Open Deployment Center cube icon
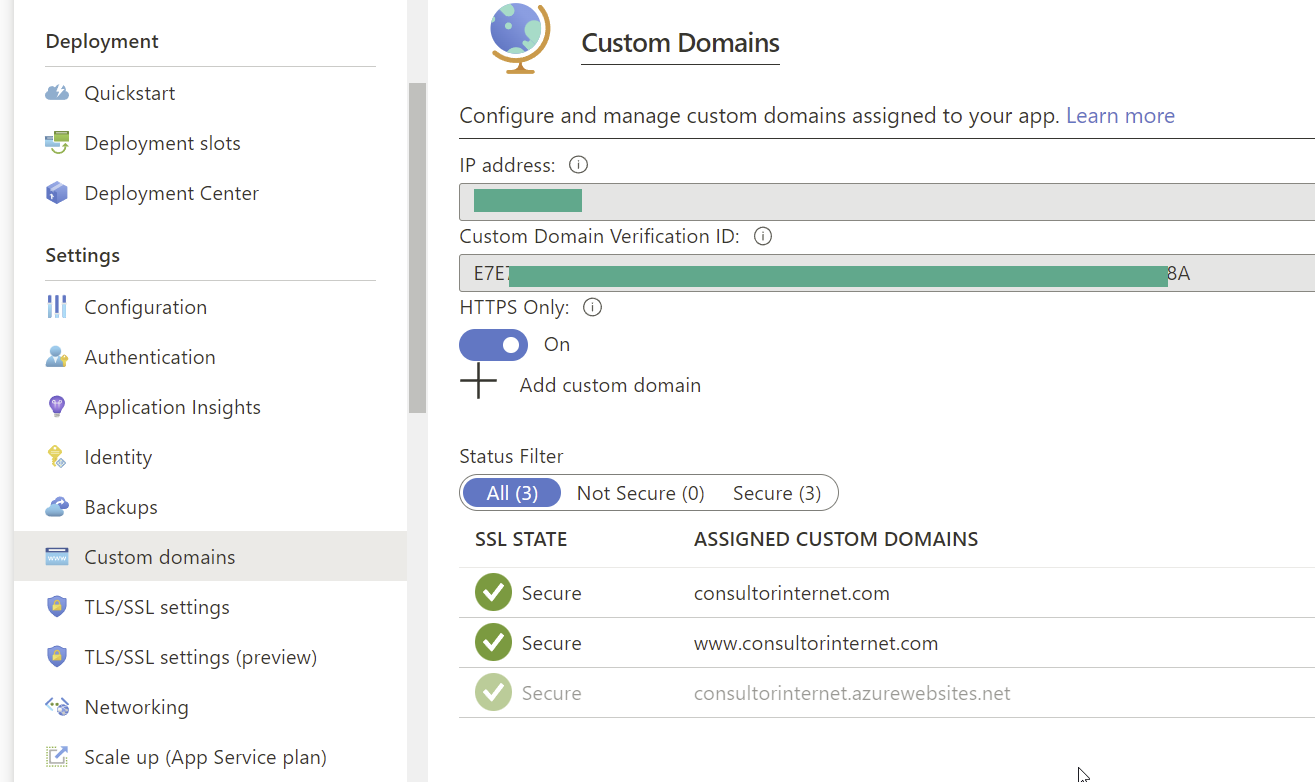This screenshot has height=782, width=1315. pos(57,193)
